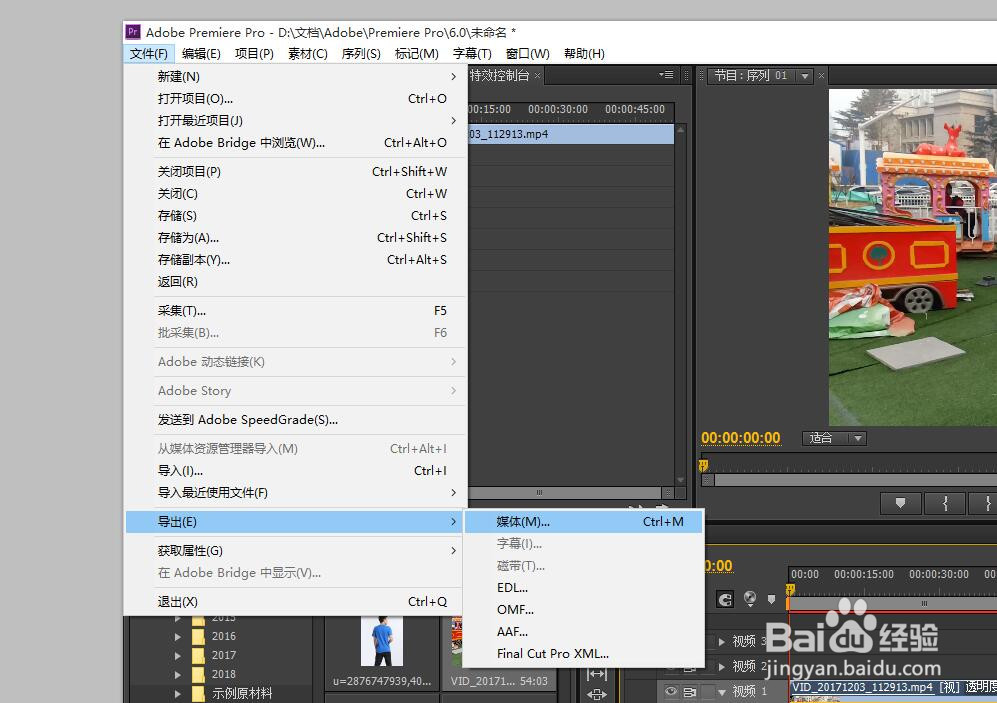Select 关闭项目(P) menu item
This screenshot has width=997, height=703.
tap(295, 172)
